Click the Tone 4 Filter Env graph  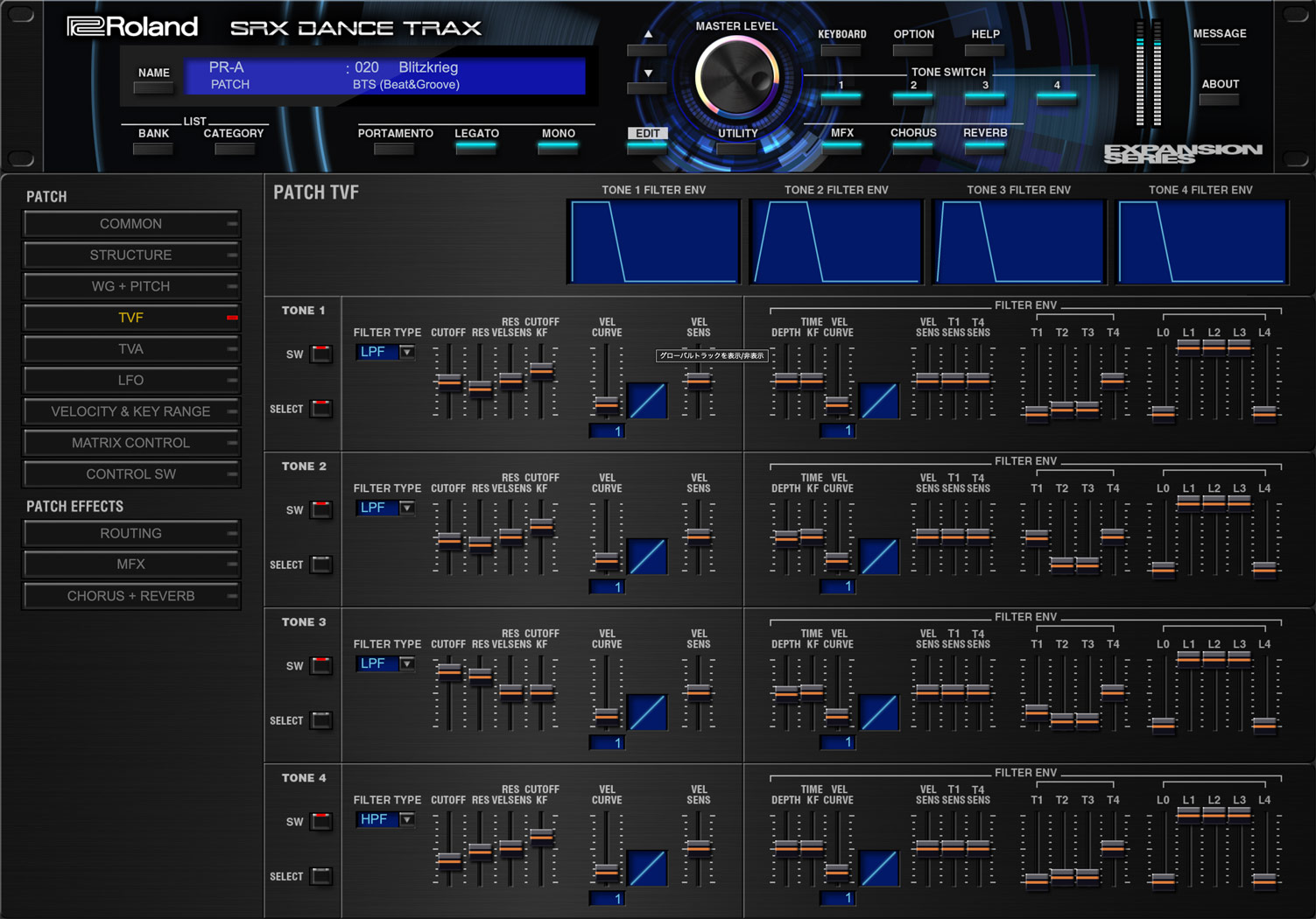(x=1200, y=242)
